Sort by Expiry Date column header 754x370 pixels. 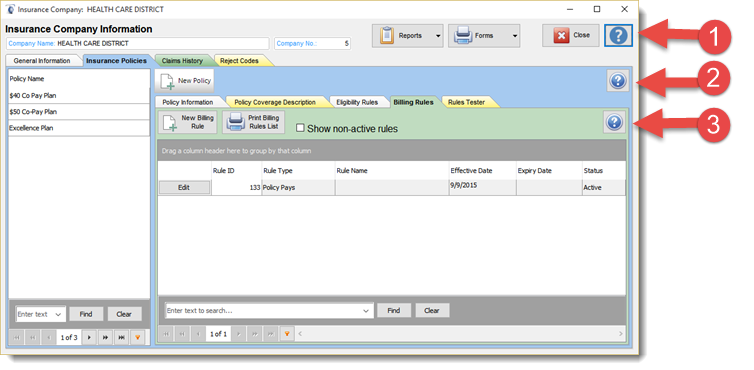pyautogui.click(x=549, y=171)
